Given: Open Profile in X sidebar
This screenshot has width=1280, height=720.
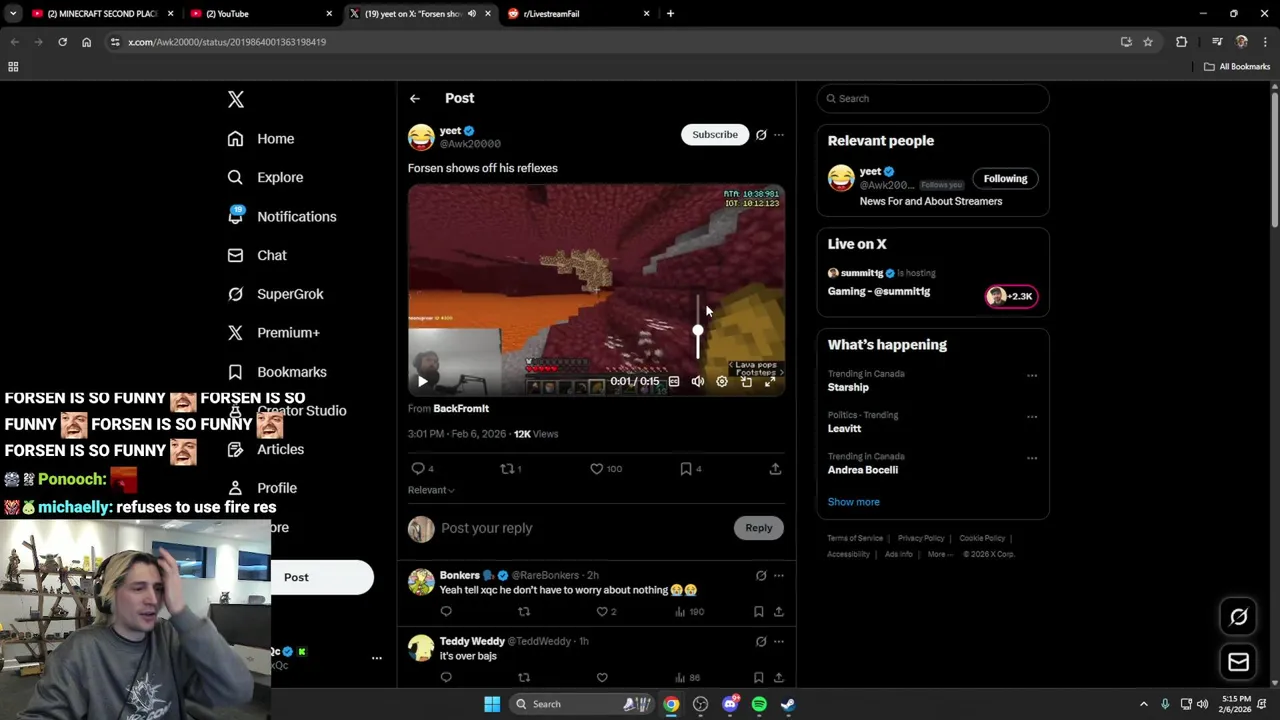Looking at the screenshot, I should [261, 488].
